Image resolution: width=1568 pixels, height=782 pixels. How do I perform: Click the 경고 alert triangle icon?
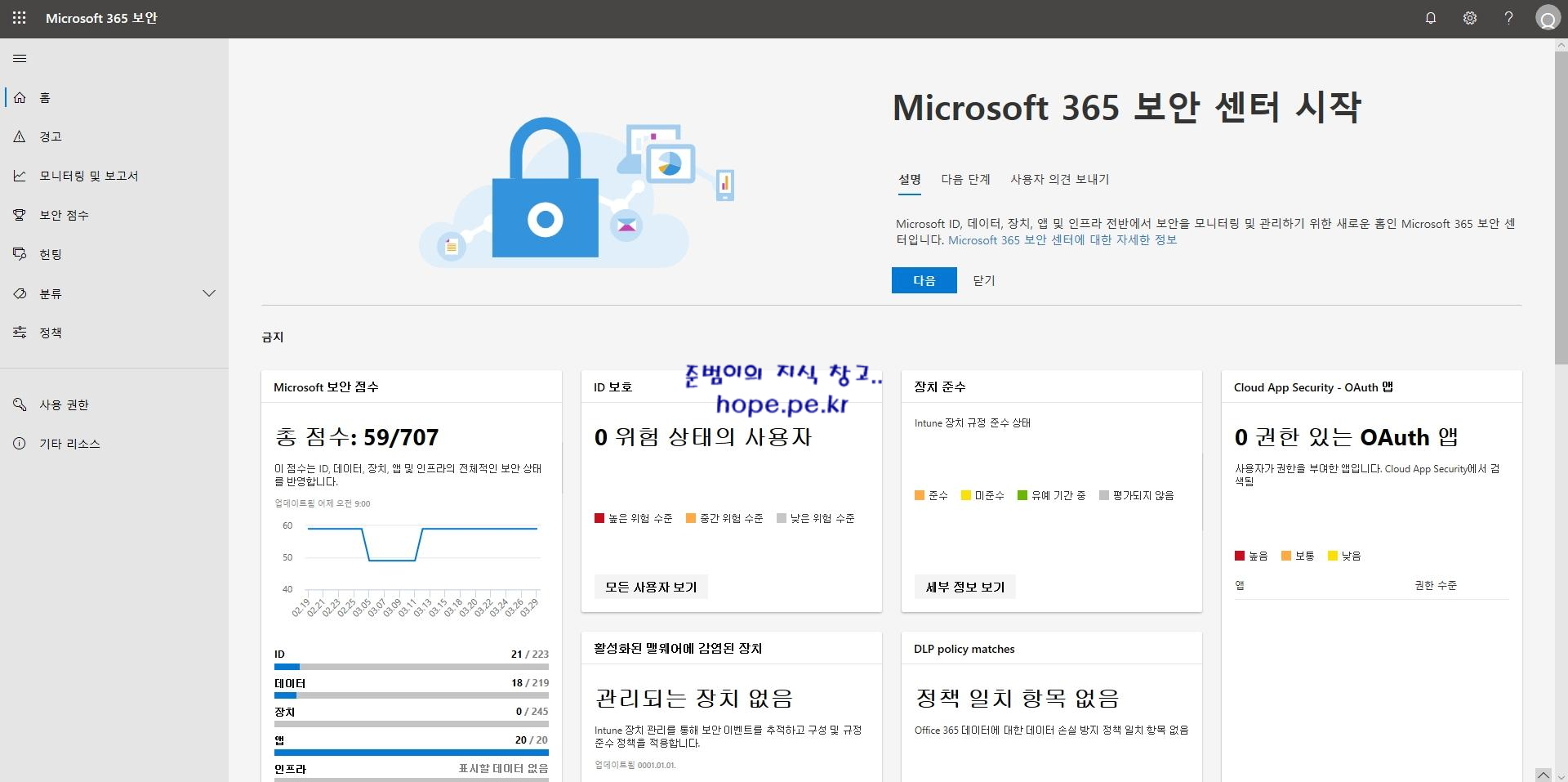[x=20, y=136]
